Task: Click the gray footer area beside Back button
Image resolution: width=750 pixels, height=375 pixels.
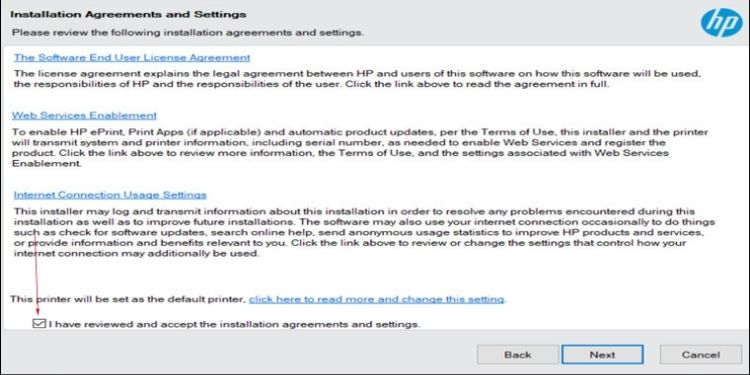Action: [x=239, y=354]
